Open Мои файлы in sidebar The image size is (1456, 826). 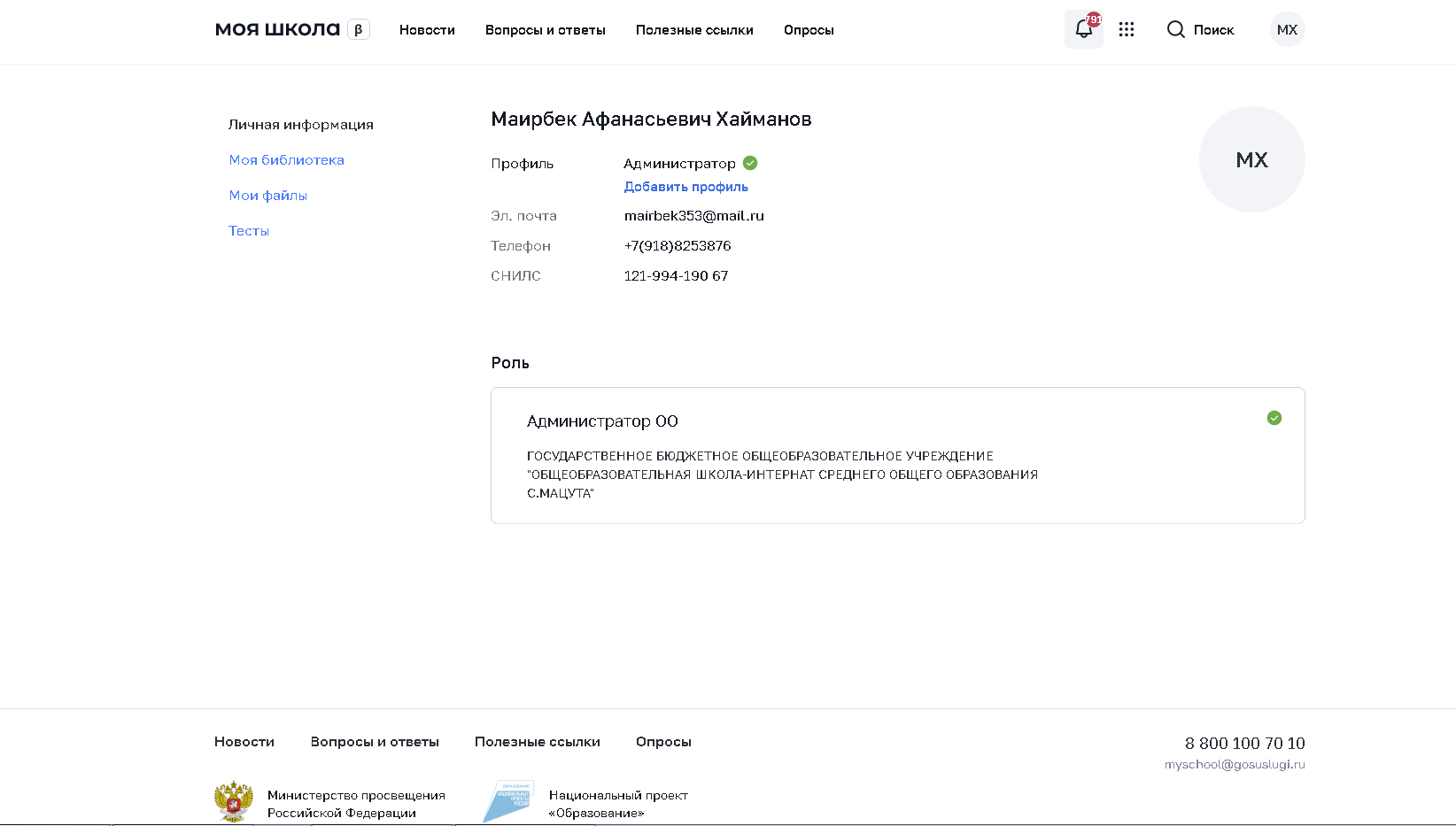[267, 196]
